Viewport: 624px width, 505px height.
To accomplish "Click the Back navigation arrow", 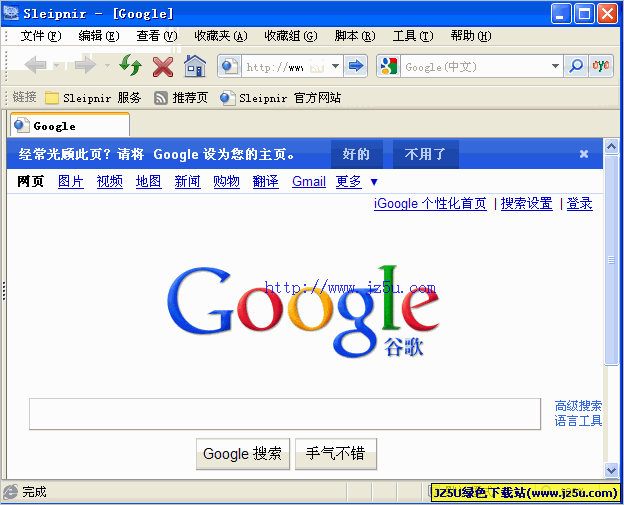I will pos(36,65).
